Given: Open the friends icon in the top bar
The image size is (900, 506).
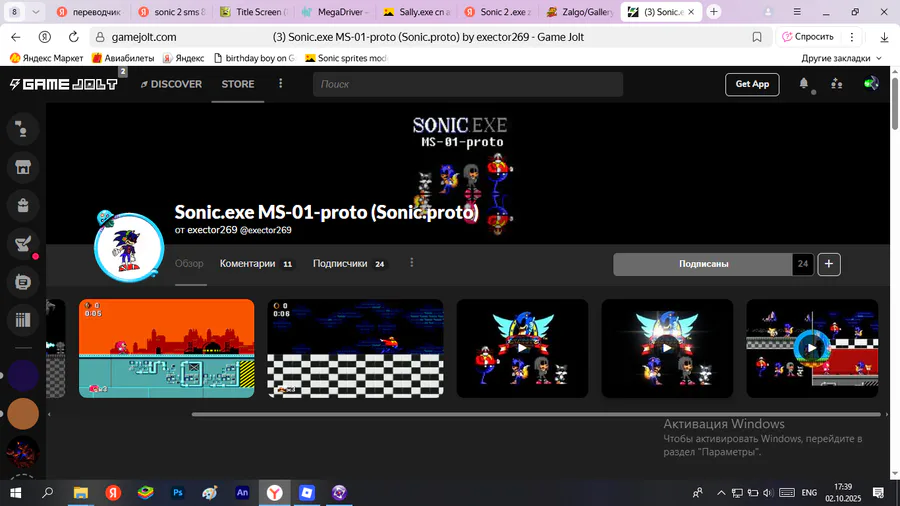Looking at the screenshot, I should (x=836, y=84).
